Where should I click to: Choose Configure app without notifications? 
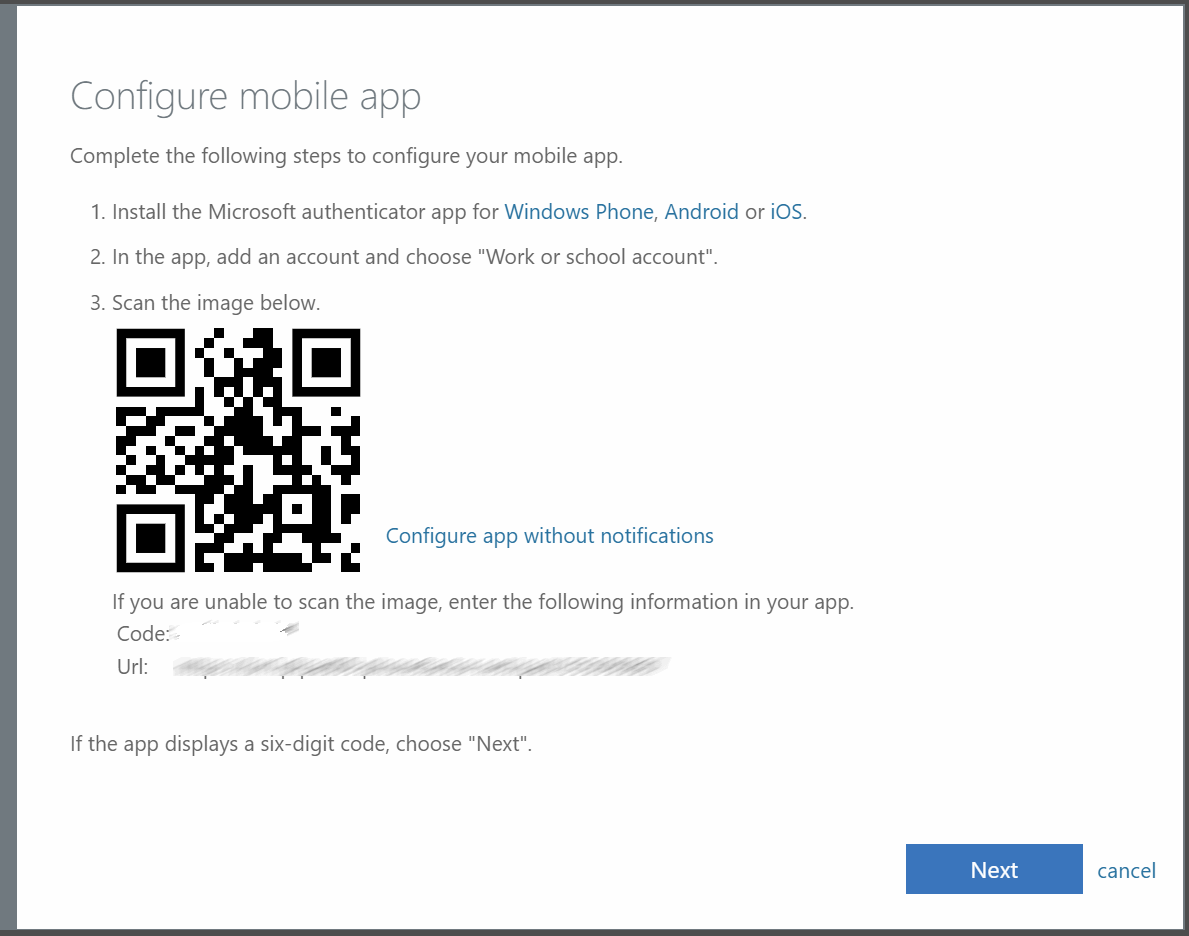(550, 536)
